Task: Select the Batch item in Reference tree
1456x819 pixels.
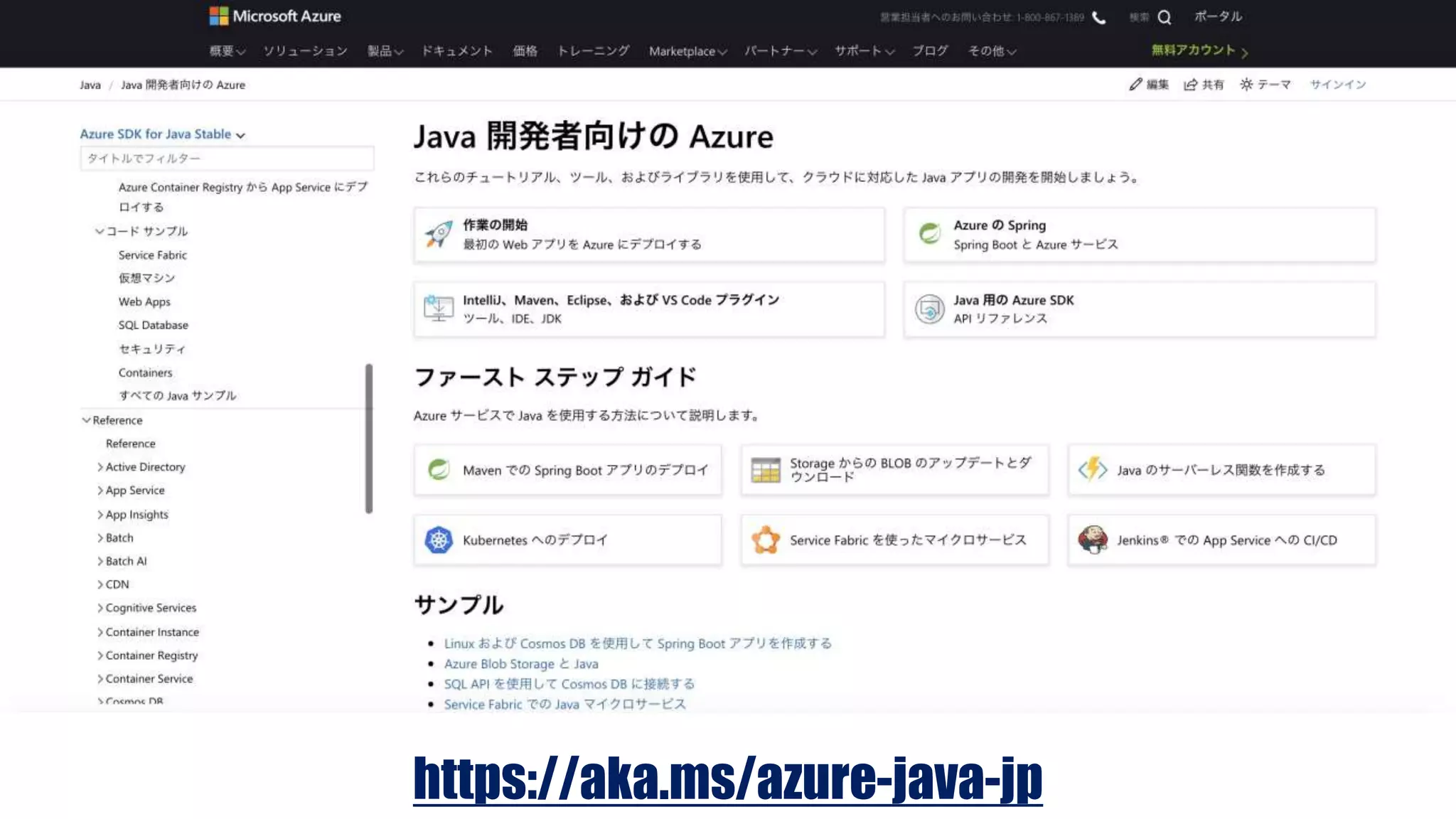Action: [x=119, y=538]
